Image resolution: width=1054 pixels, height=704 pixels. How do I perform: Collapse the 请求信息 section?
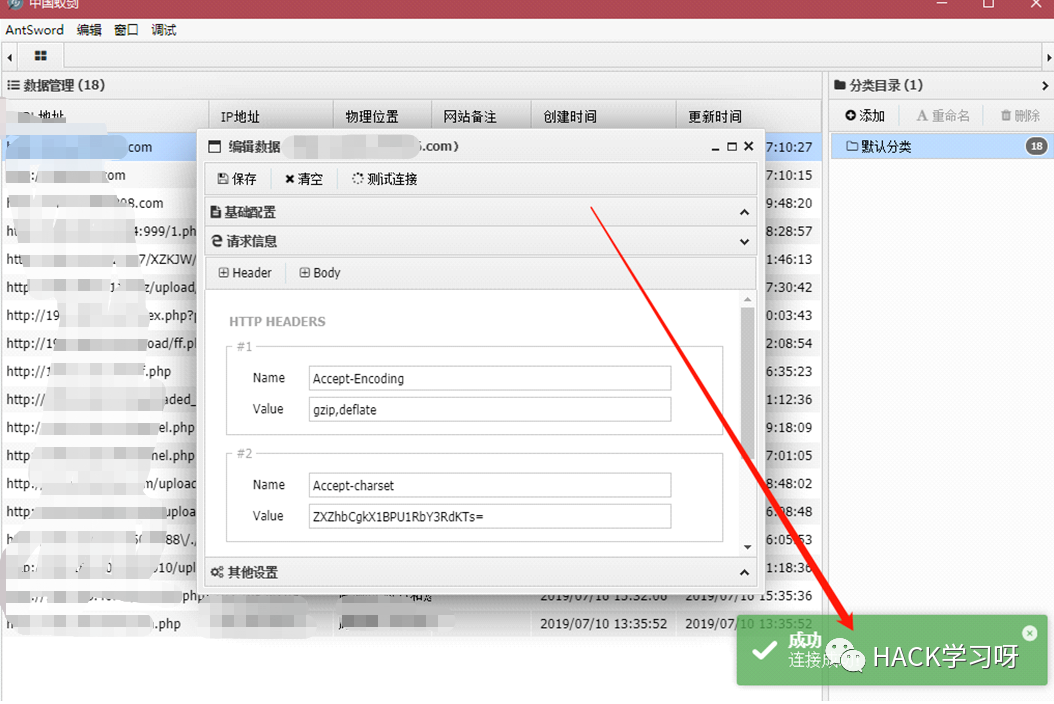point(481,241)
